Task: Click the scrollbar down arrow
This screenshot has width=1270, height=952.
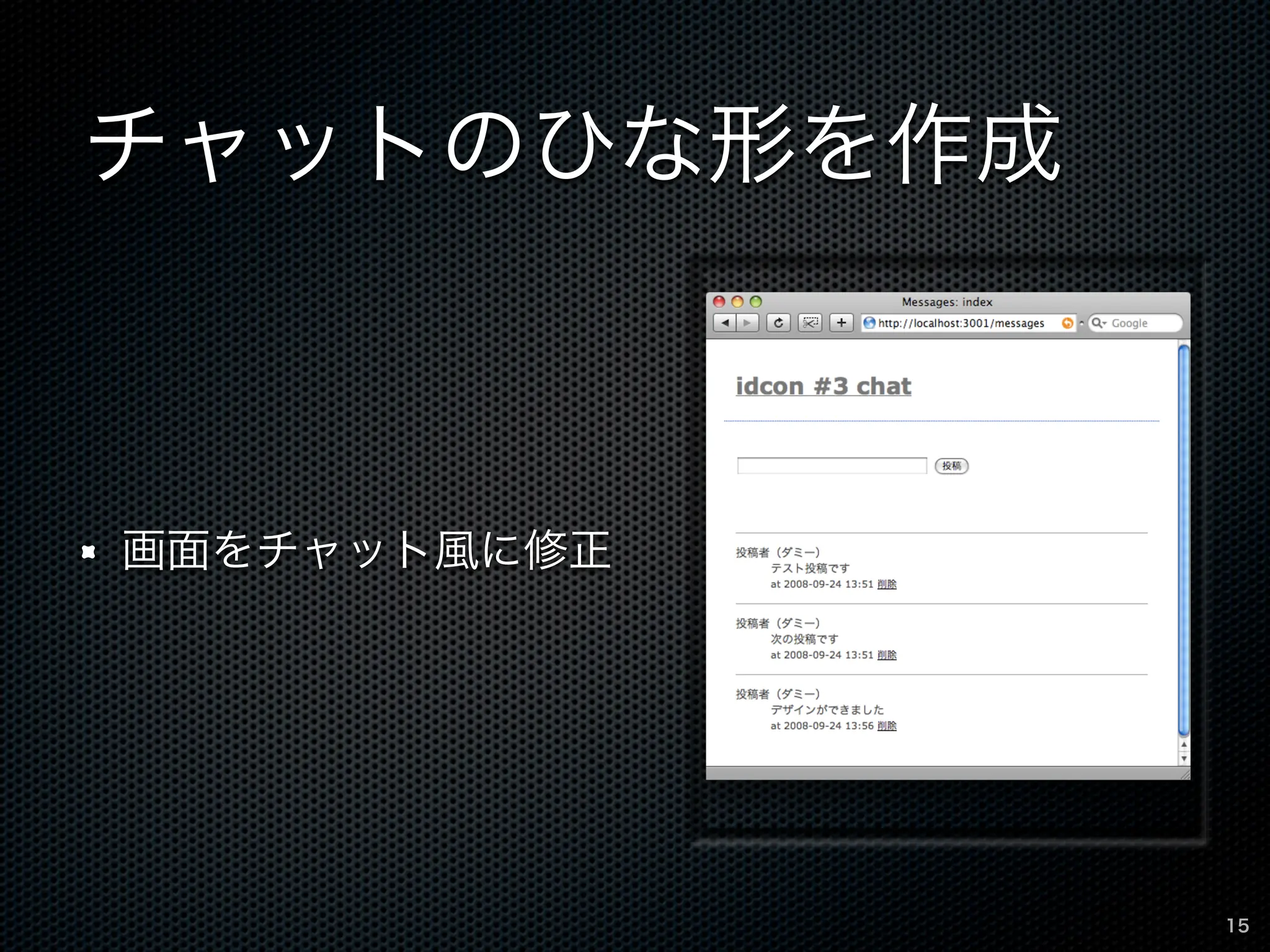Action: coord(1184,758)
